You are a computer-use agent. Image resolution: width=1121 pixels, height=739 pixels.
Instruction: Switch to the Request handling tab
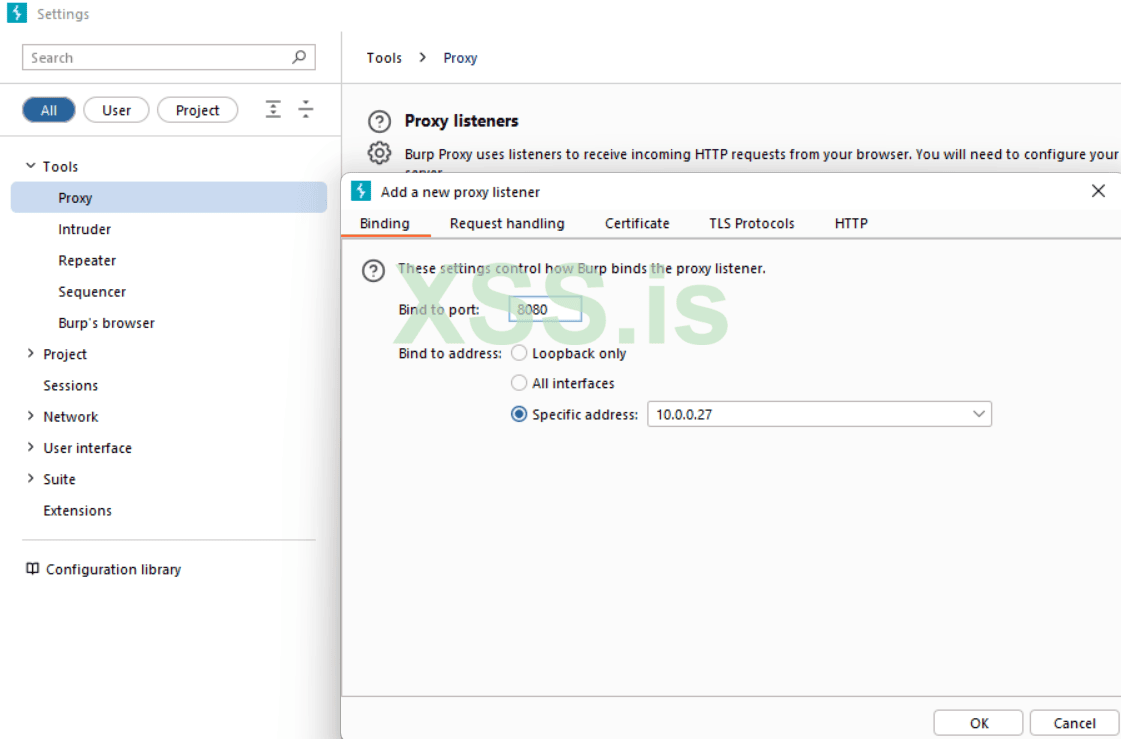point(507,223)
